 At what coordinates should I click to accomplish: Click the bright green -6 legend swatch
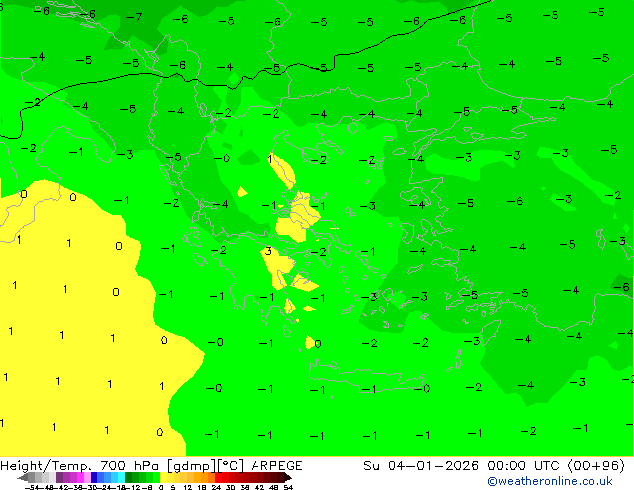(156, 477)
